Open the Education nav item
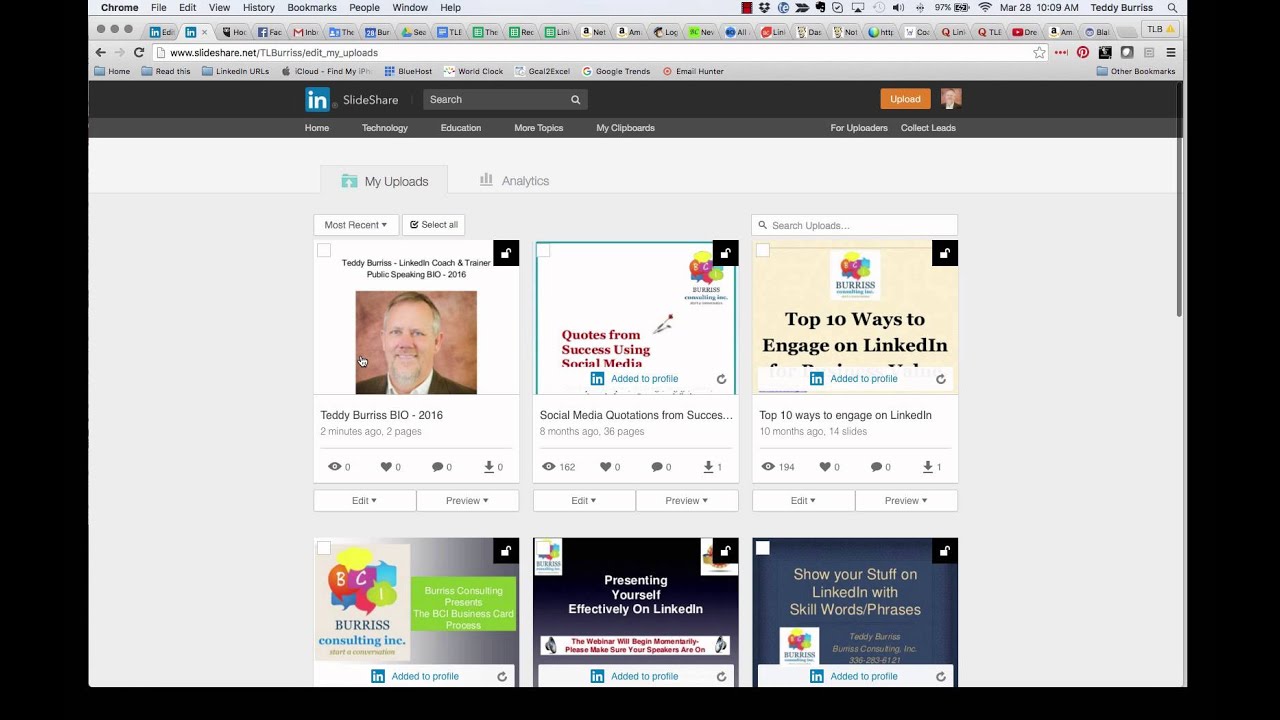 click(x=461, y=128)
